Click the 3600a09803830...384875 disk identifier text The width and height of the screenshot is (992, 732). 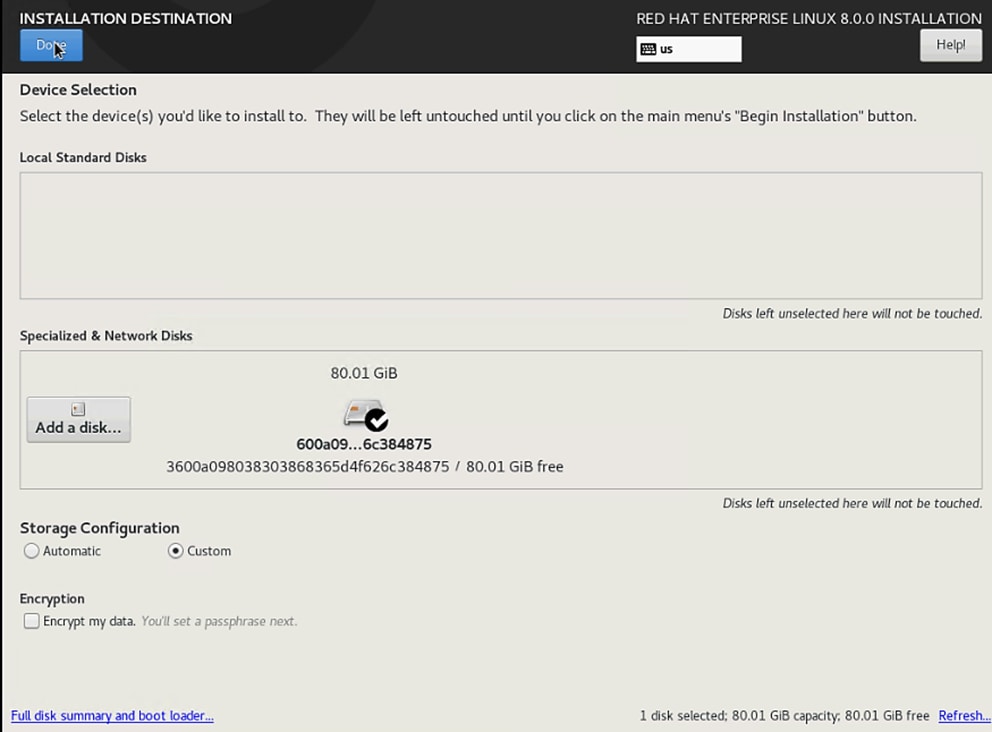coord(307,467)
